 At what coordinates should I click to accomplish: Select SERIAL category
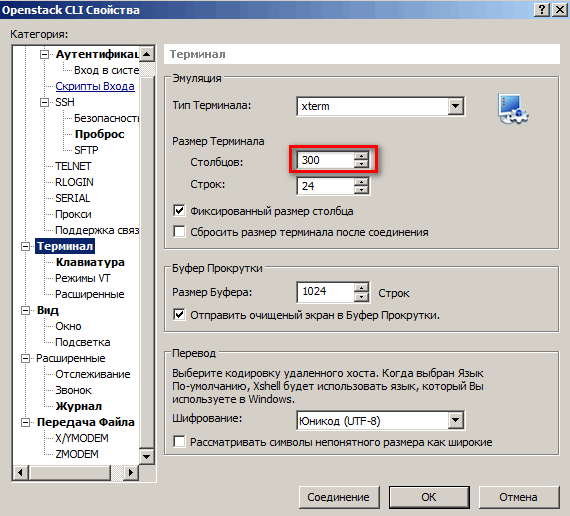[73, 198]
